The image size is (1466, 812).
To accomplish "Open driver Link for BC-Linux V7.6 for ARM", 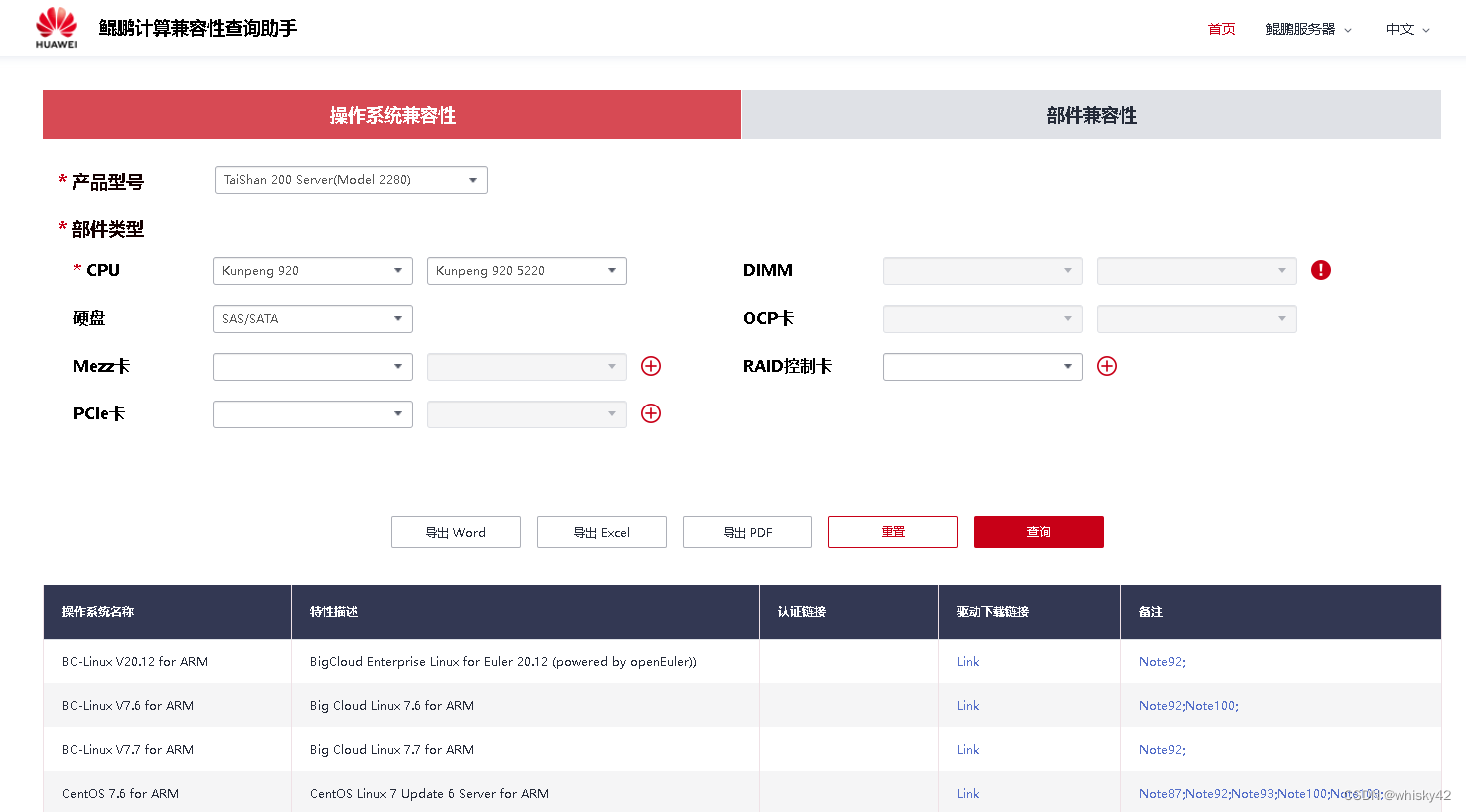I will point(968,706).
